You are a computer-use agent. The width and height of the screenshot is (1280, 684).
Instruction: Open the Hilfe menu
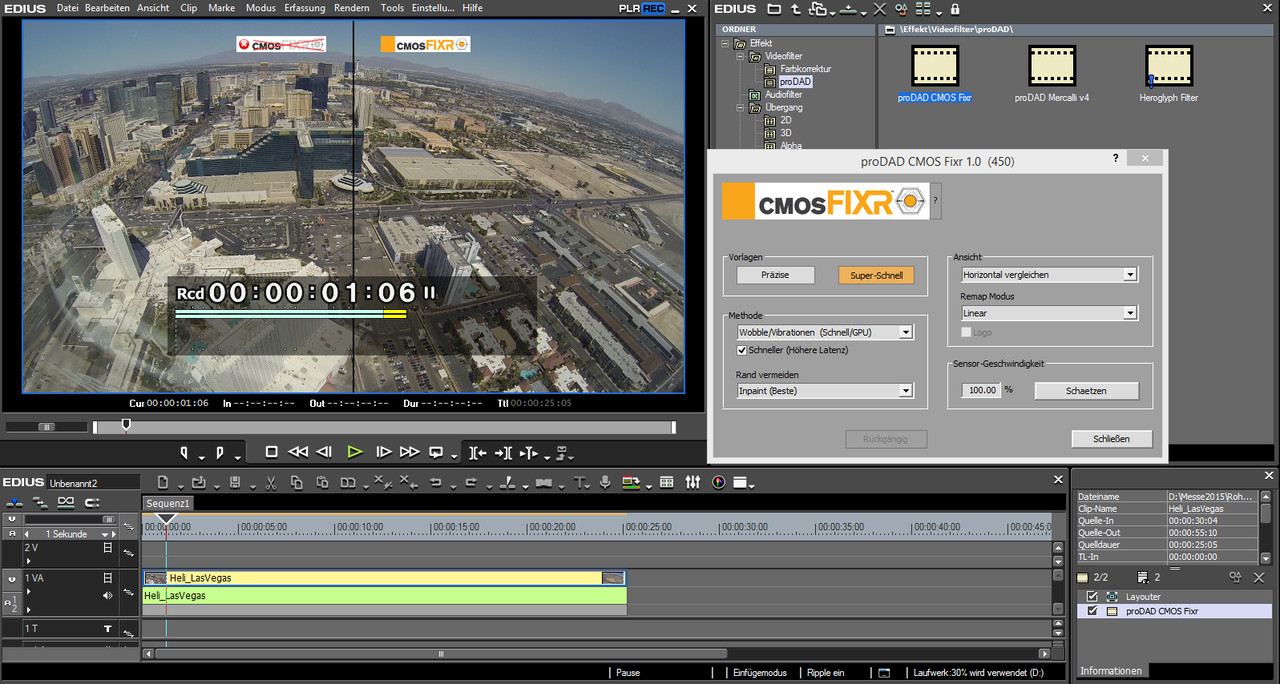point(472,8)
